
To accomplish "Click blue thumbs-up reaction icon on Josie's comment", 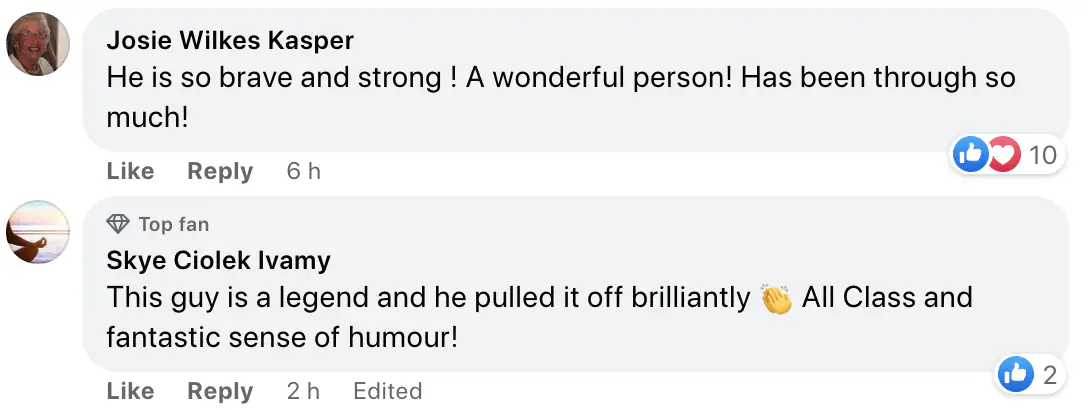I will [971, 155].
